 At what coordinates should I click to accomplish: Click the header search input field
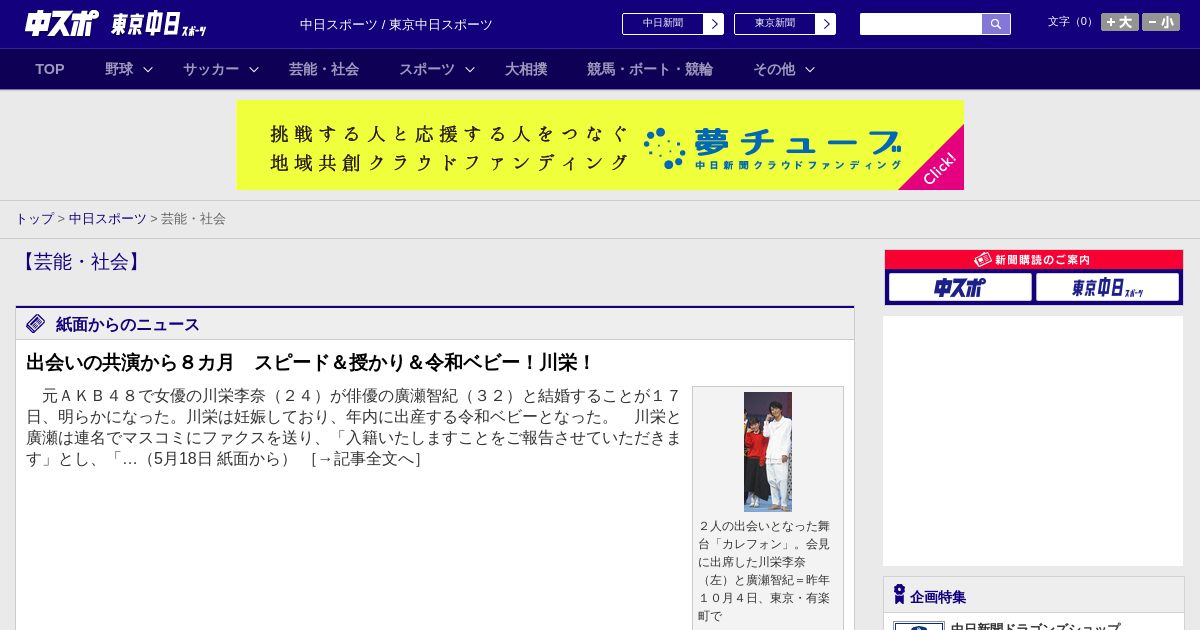coord(921,24)
